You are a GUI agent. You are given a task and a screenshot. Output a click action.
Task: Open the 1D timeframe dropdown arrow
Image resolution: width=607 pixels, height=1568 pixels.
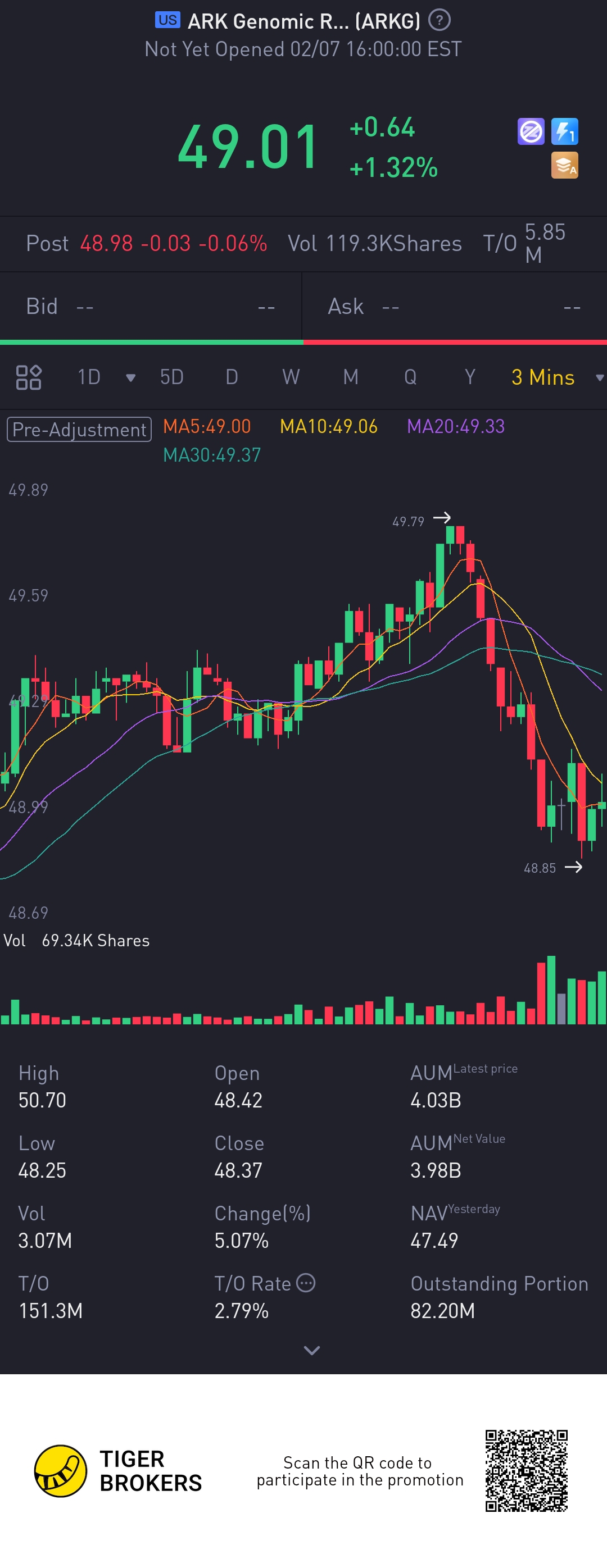tap(130, 378)
